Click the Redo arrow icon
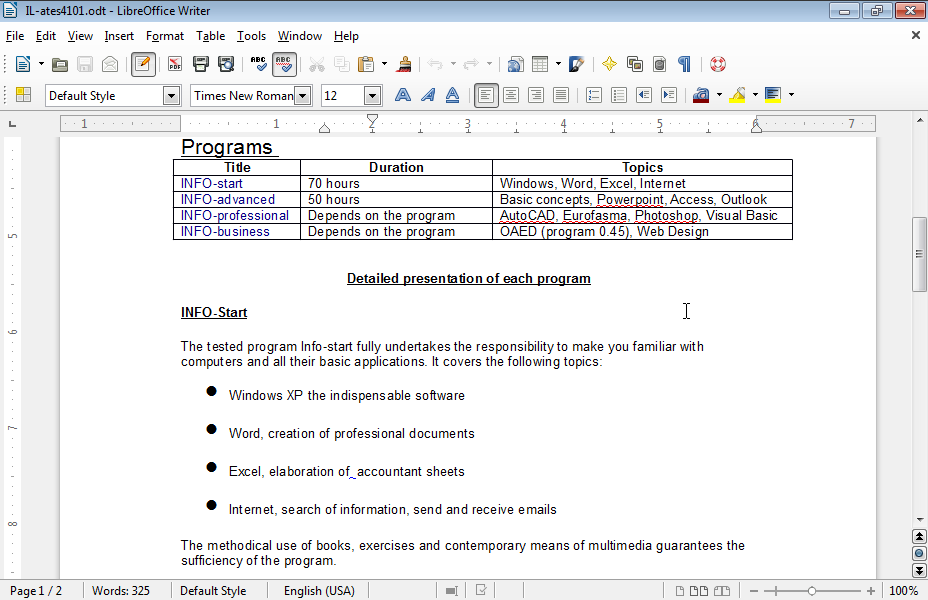Image resolution: width=928 pixels, height=600 pixels. 471,64
